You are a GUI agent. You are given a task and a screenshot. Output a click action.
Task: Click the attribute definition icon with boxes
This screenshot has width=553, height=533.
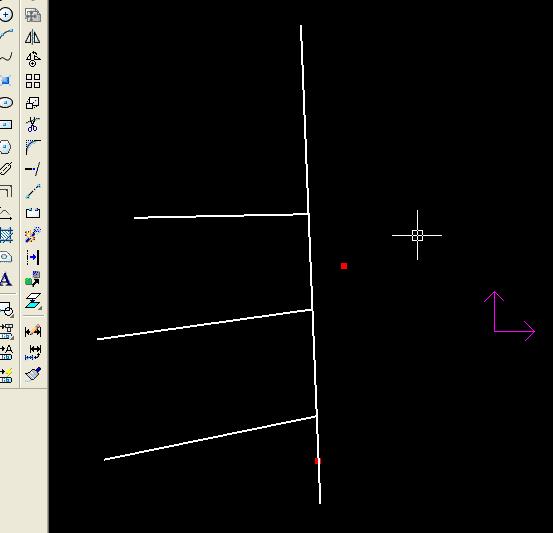point(6,332)
